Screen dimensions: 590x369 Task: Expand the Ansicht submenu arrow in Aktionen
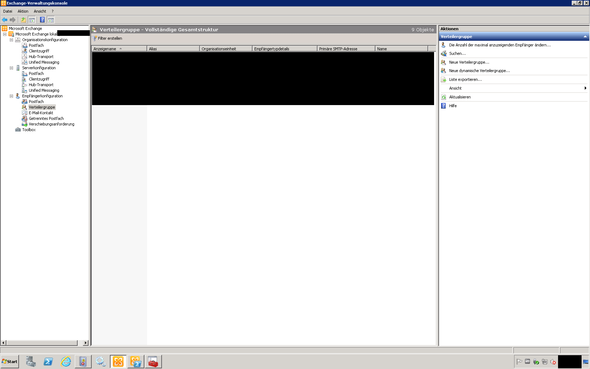(585, 88)
